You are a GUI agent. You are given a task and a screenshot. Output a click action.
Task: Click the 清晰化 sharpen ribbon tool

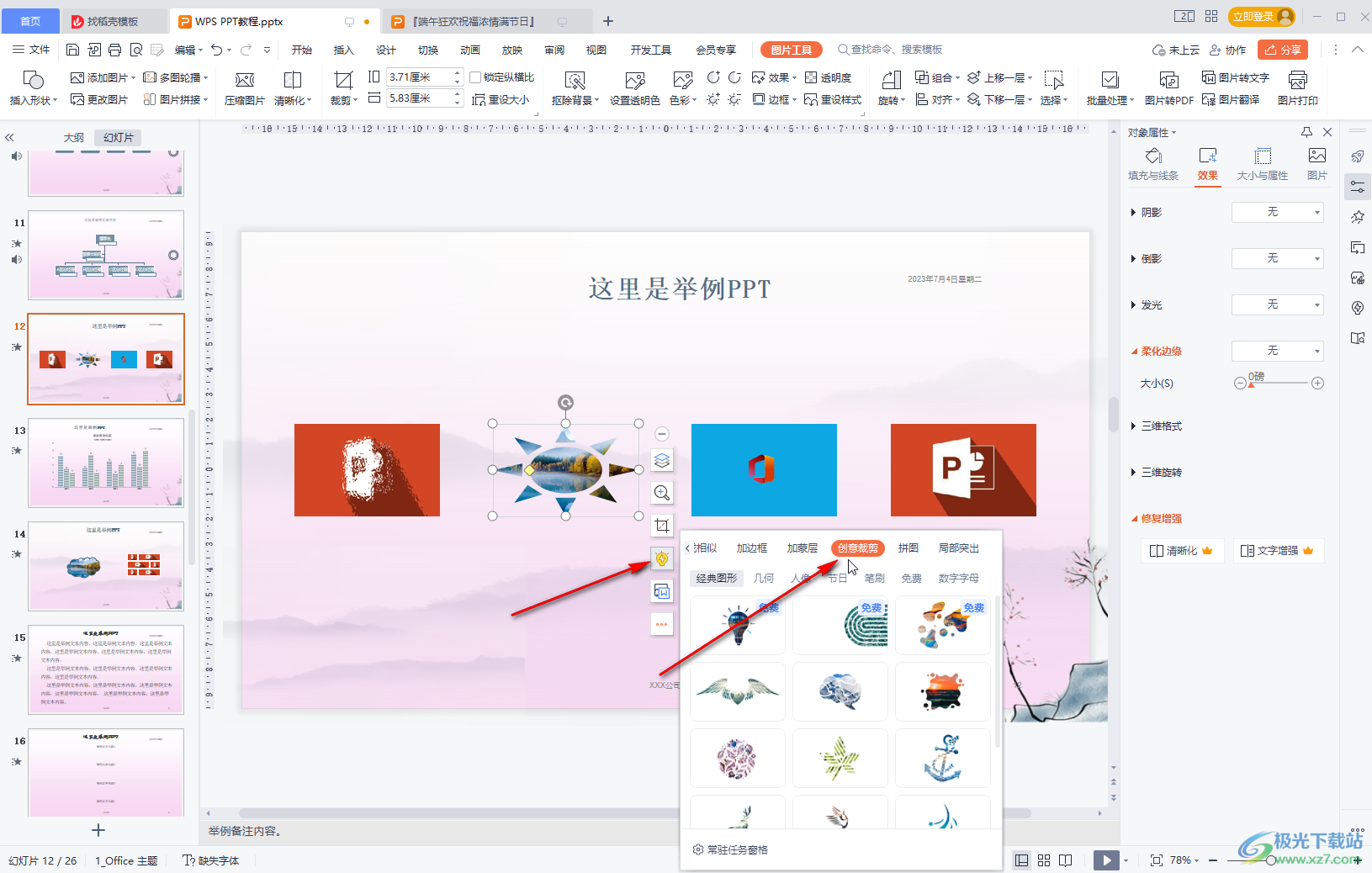292,88
